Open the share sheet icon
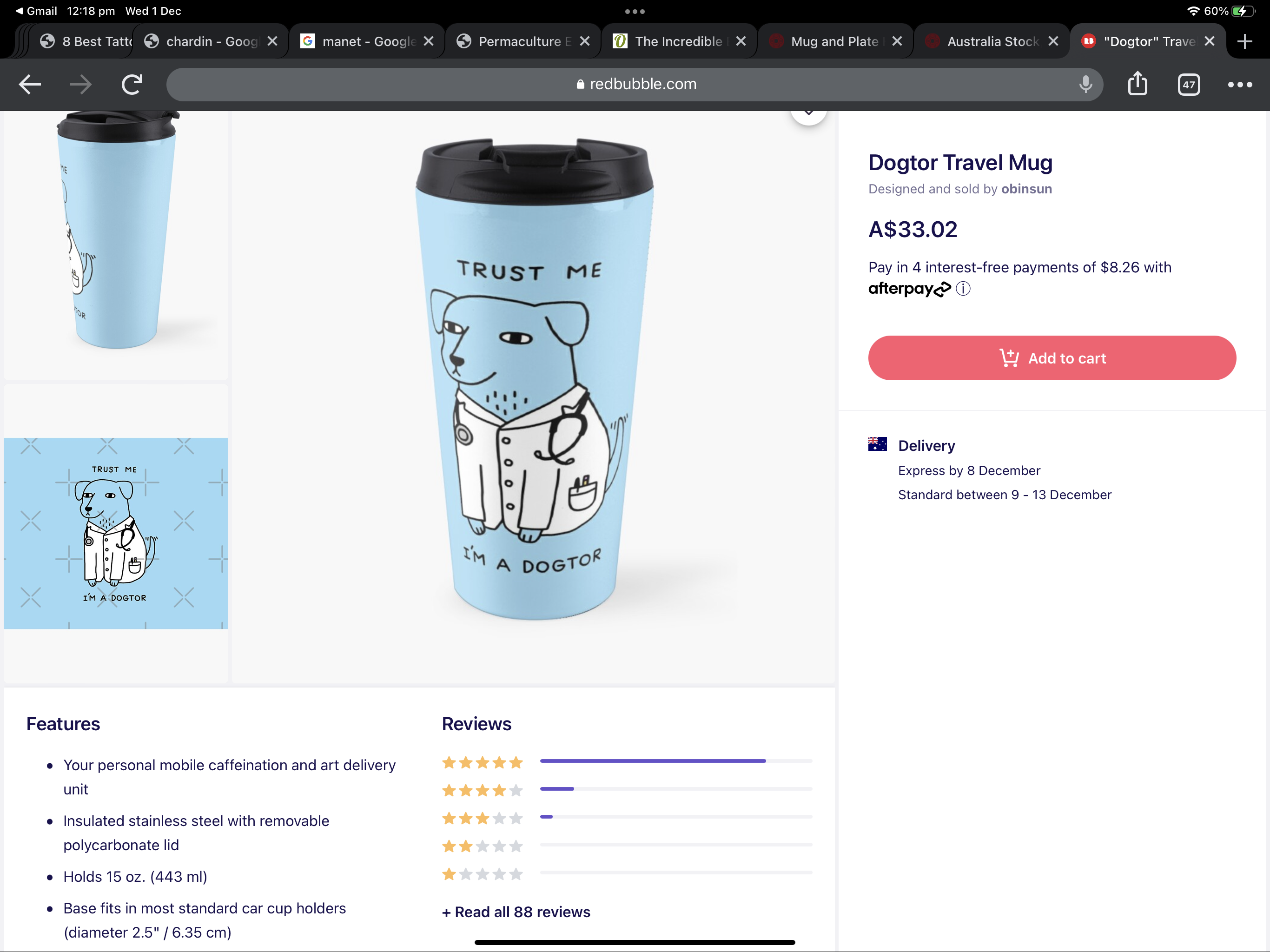Viewport: 1270px width, 952px height. pyautogui.click(x=1138, y=84)
